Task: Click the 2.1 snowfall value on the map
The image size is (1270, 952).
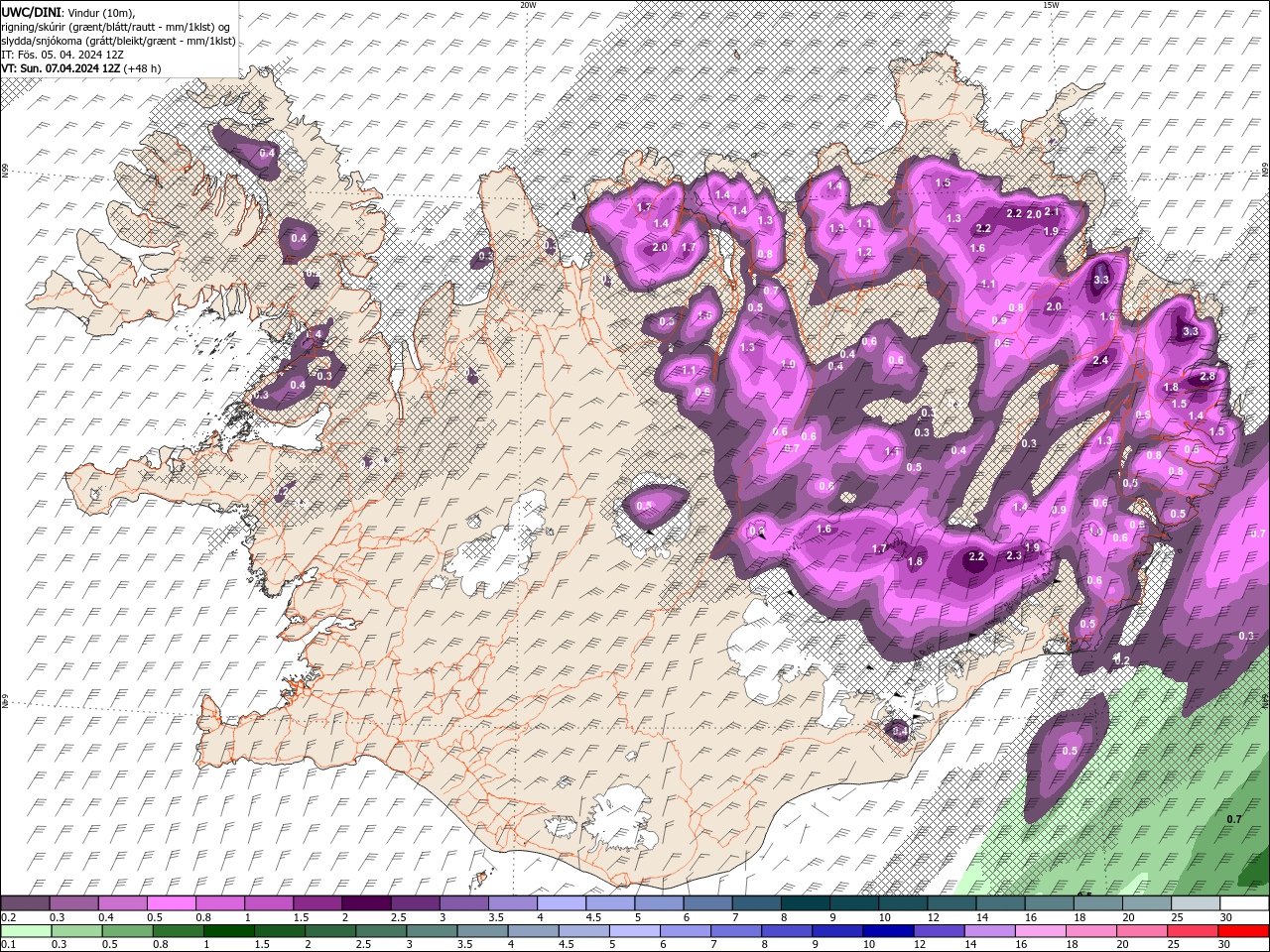Action: click(x=1053, y=212)
